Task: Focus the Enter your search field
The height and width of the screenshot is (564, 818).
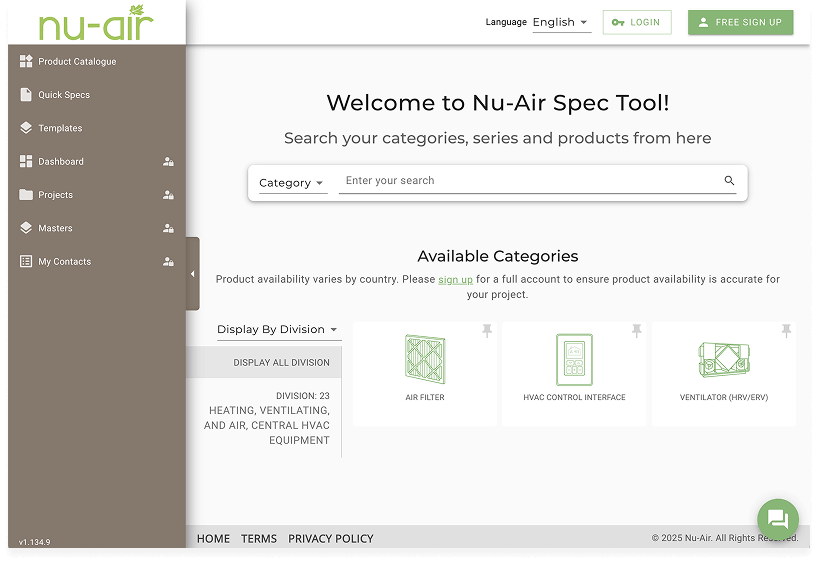Action: (x=530, y=181)
